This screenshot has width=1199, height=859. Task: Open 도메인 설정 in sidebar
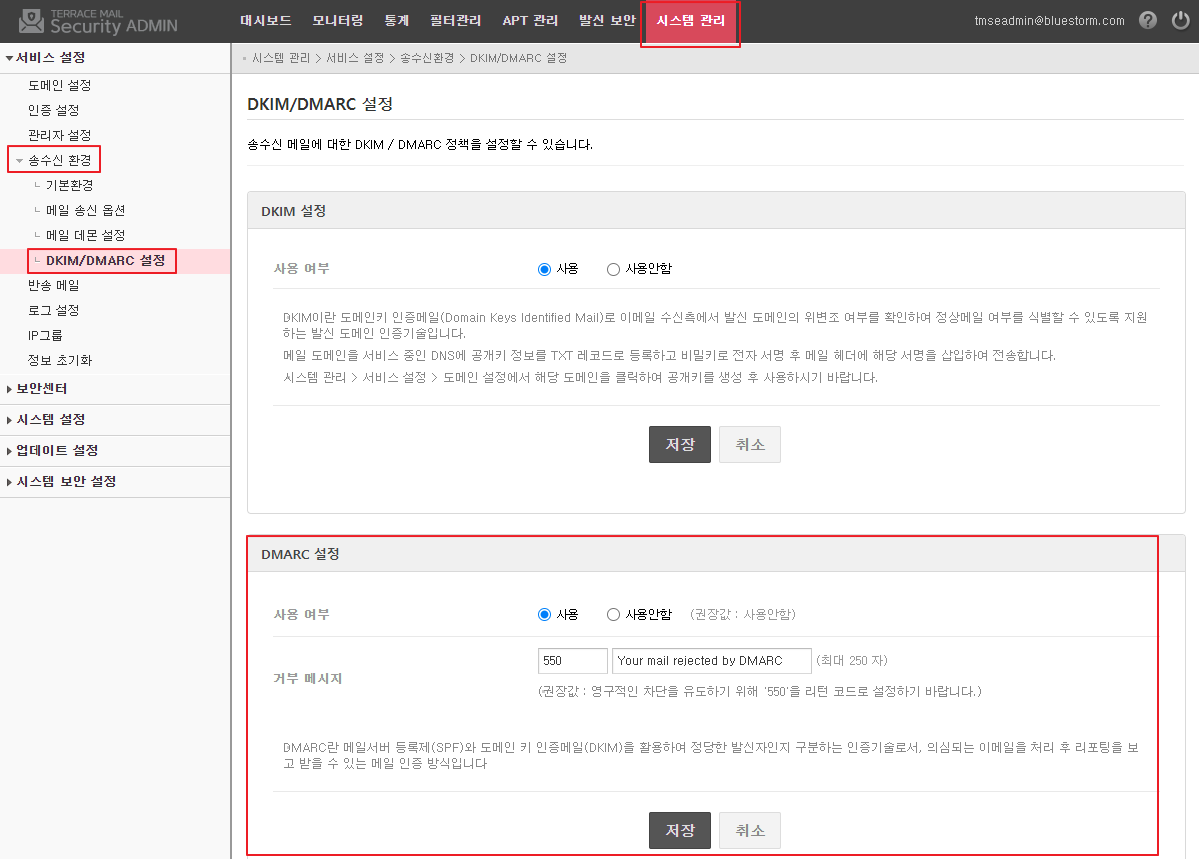[60, 85]
